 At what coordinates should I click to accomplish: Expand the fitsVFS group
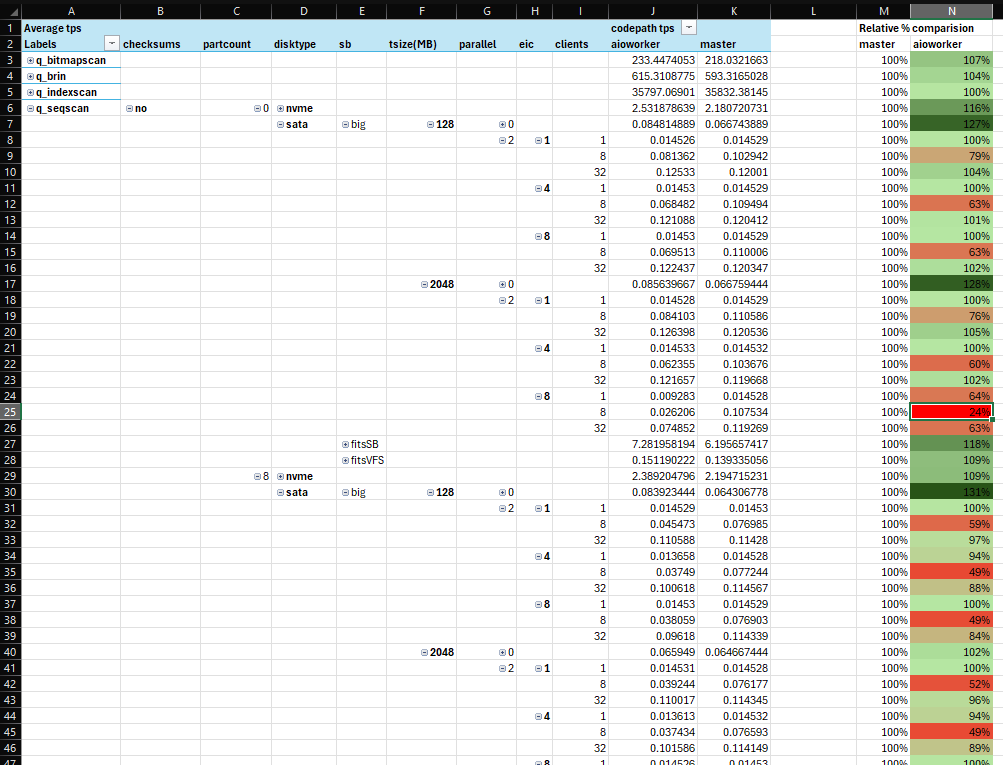pyautogui.click(x=345, y=460)
